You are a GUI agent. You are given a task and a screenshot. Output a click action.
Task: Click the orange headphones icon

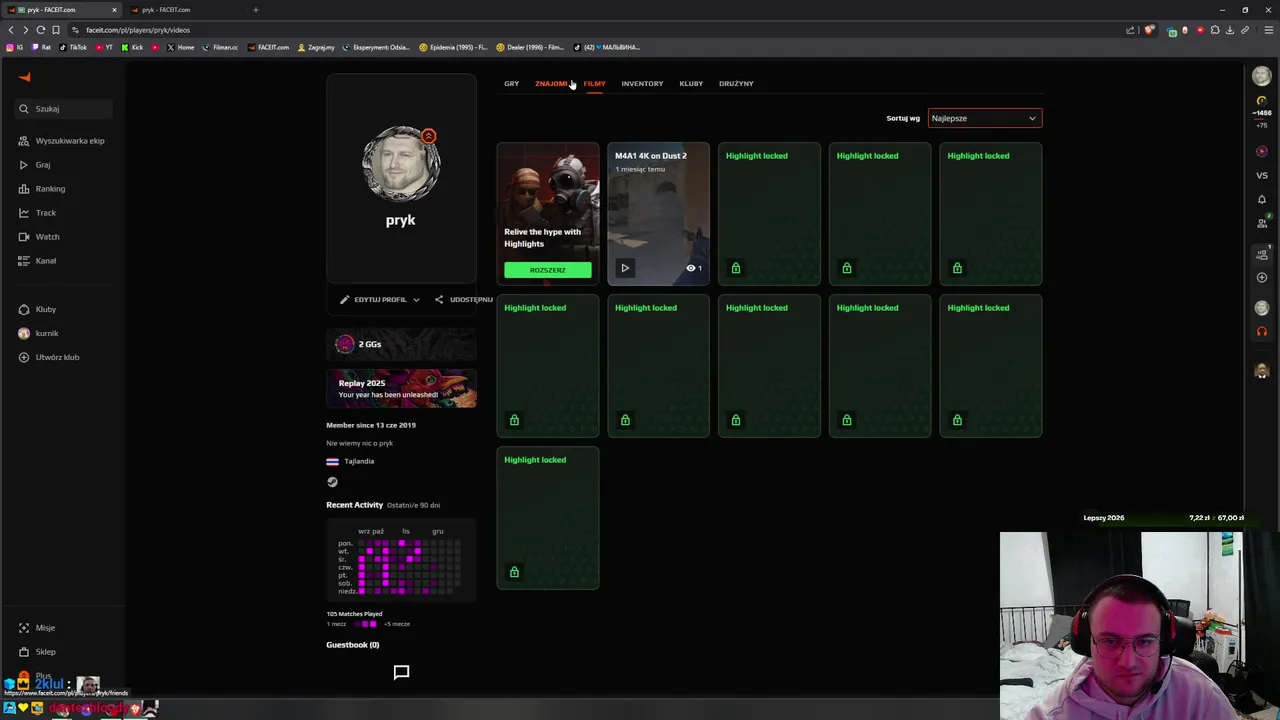click(x=1262, y=332)
